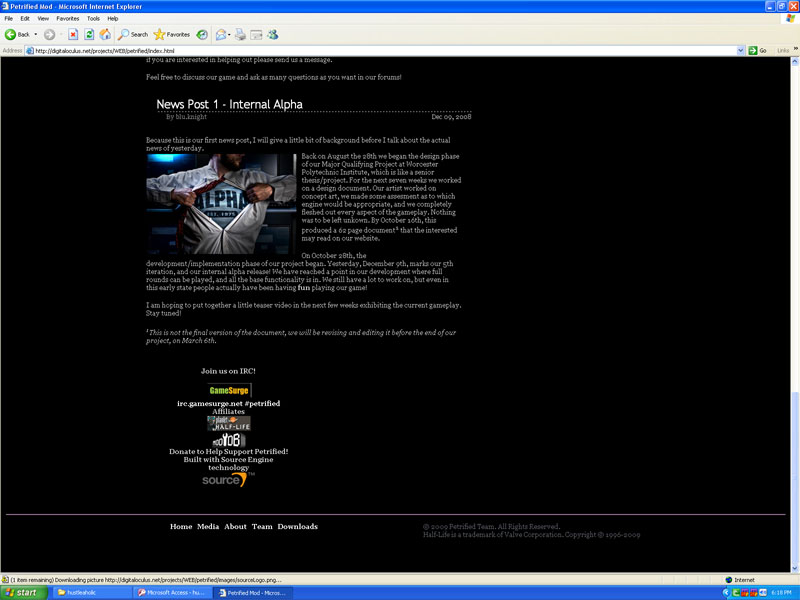The height and width of the screenshot is (600, 800).
Task: Switch to the hustleaholic folder taskbar button
Action: pyautogui.click(x=91, y=593)
